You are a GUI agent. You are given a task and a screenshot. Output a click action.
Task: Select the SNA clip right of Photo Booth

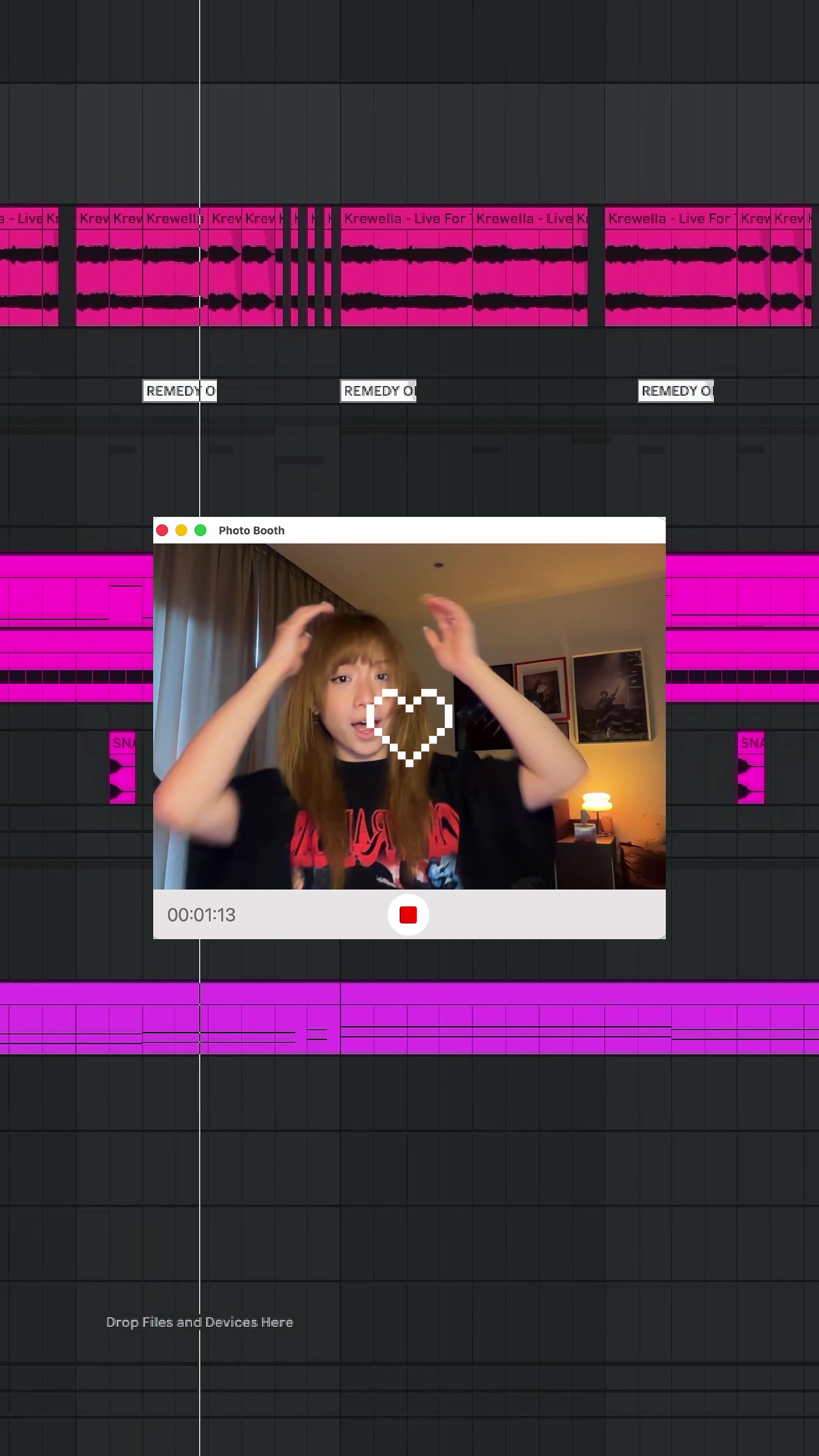pyautogui.click(x=751, y=767)
